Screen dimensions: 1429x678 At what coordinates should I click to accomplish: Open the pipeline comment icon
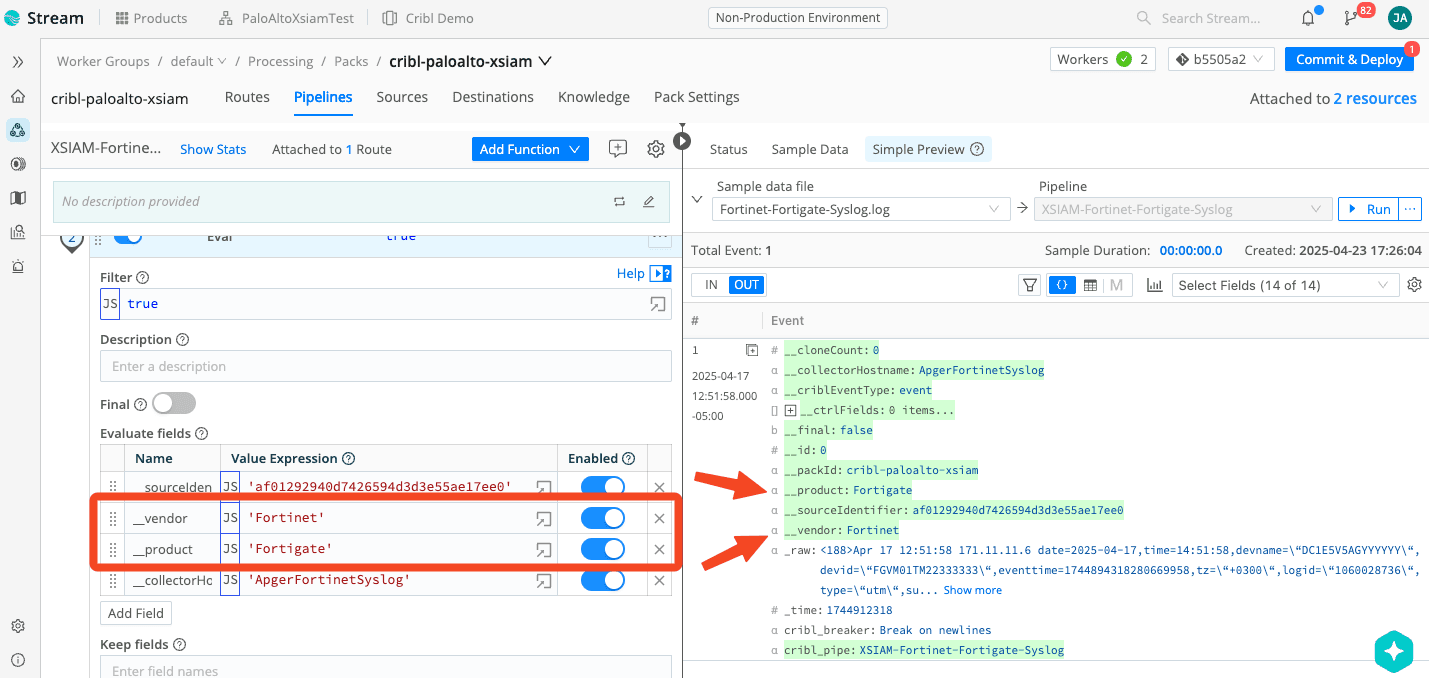(x=618, y=149)
